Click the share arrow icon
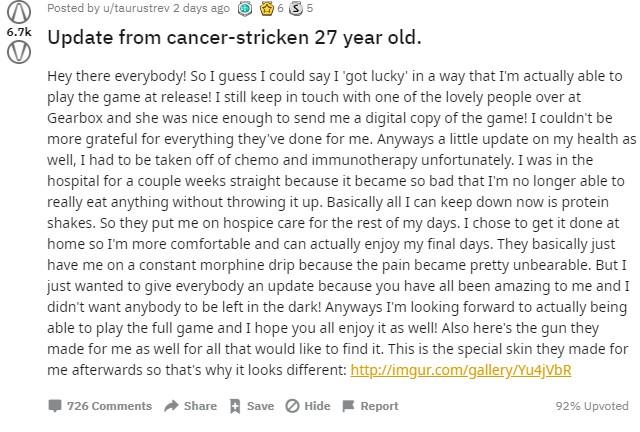The height and width of the screenshot is (432, 640). click(171, 406)
